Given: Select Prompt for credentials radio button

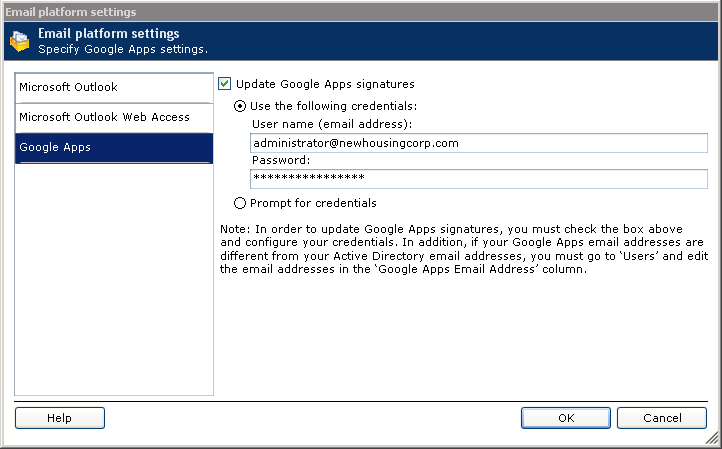Looking at the screenshot, I should 240,203.
